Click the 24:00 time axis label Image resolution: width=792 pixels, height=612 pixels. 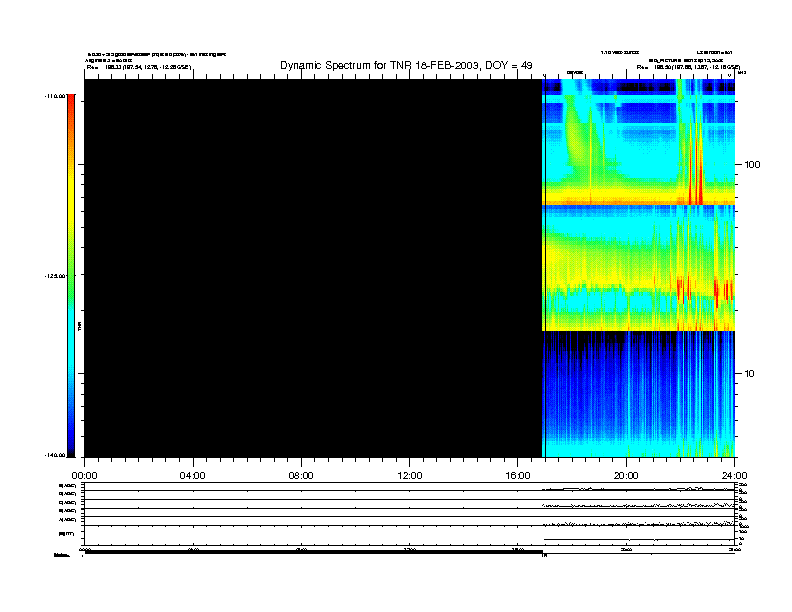point(734,476)
